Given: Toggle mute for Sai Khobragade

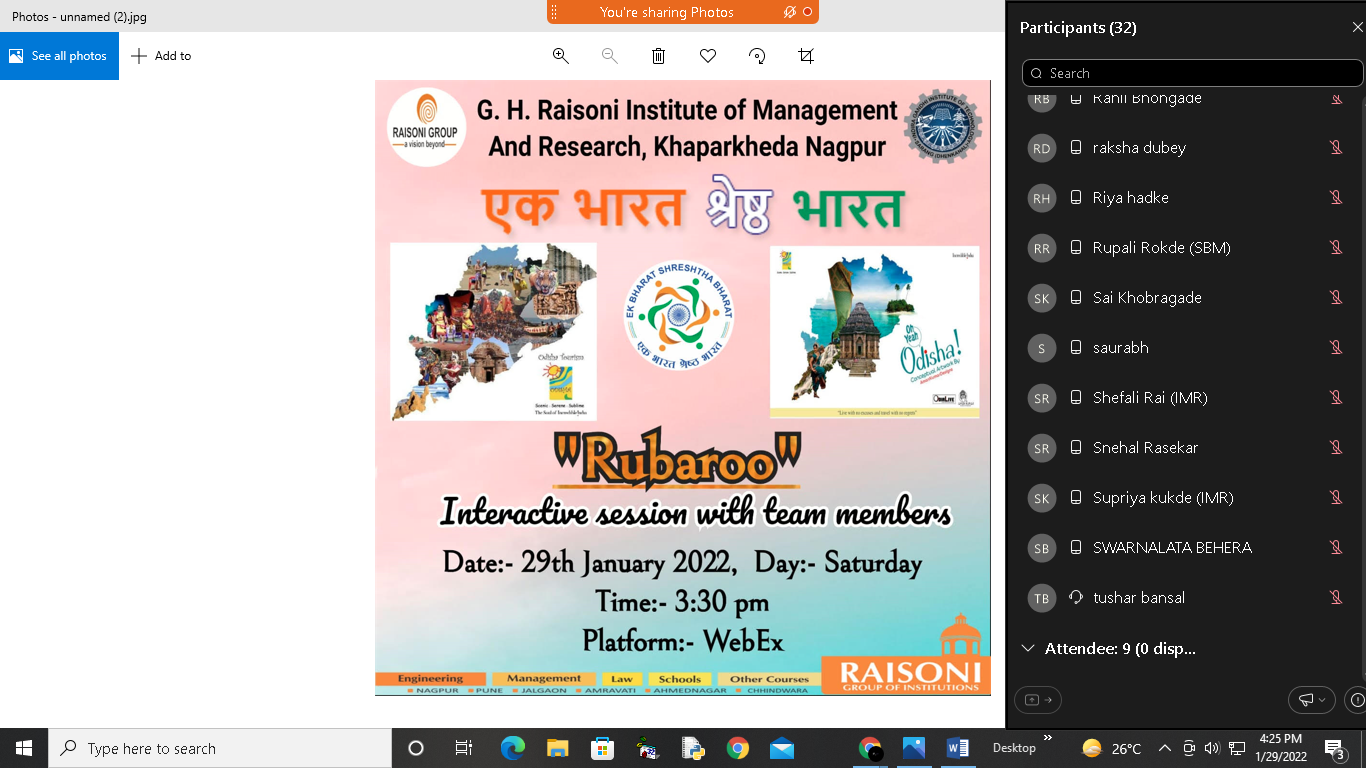Looking at the screenshot, I should coord(1335,298).
